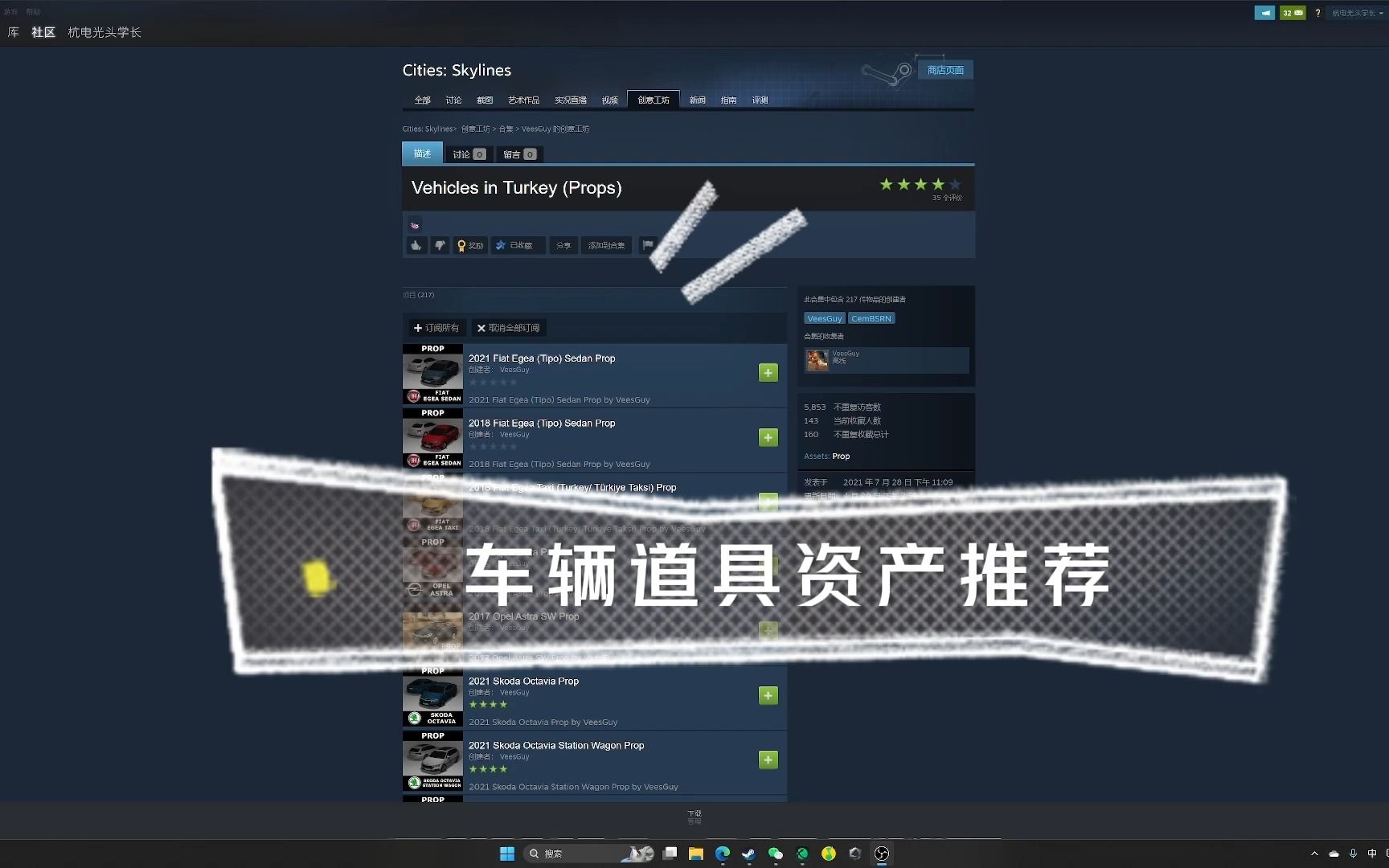Open Windows Start menu
Image resolution: width=1389 pixels, height=868 pixels.
pos(507,854)
